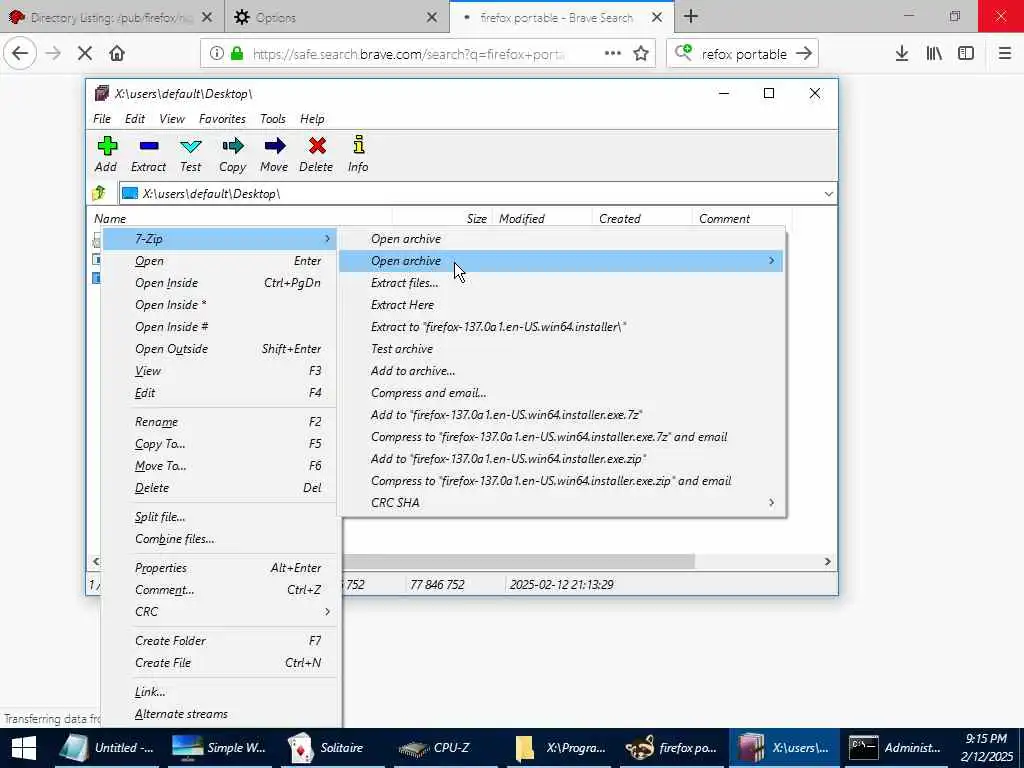This screenshot has width=1024, height=768.
Task: Select Extract files... from submenu
Action: (x=562, y=283)
